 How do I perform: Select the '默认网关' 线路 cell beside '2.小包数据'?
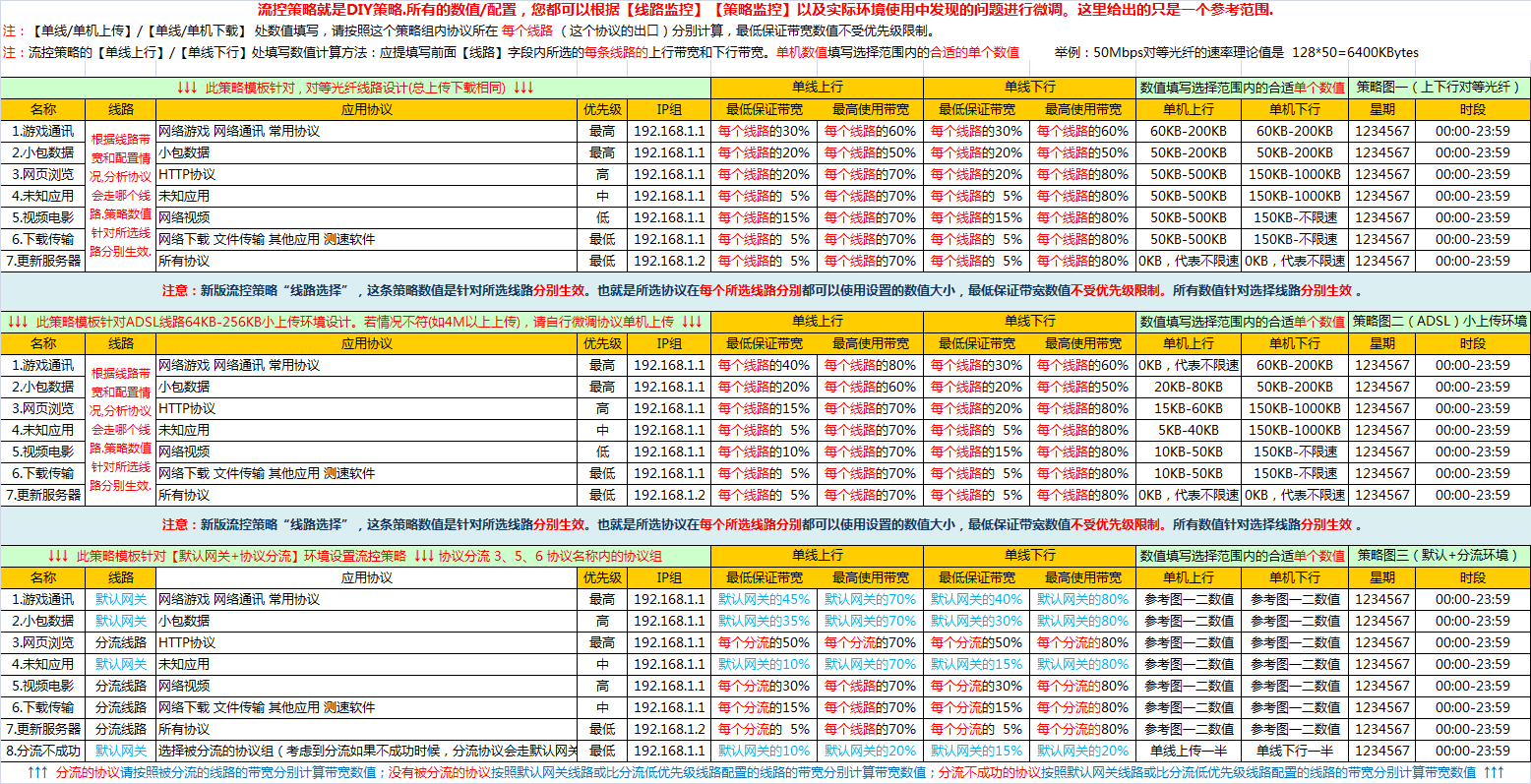click(x=121, y=621)
